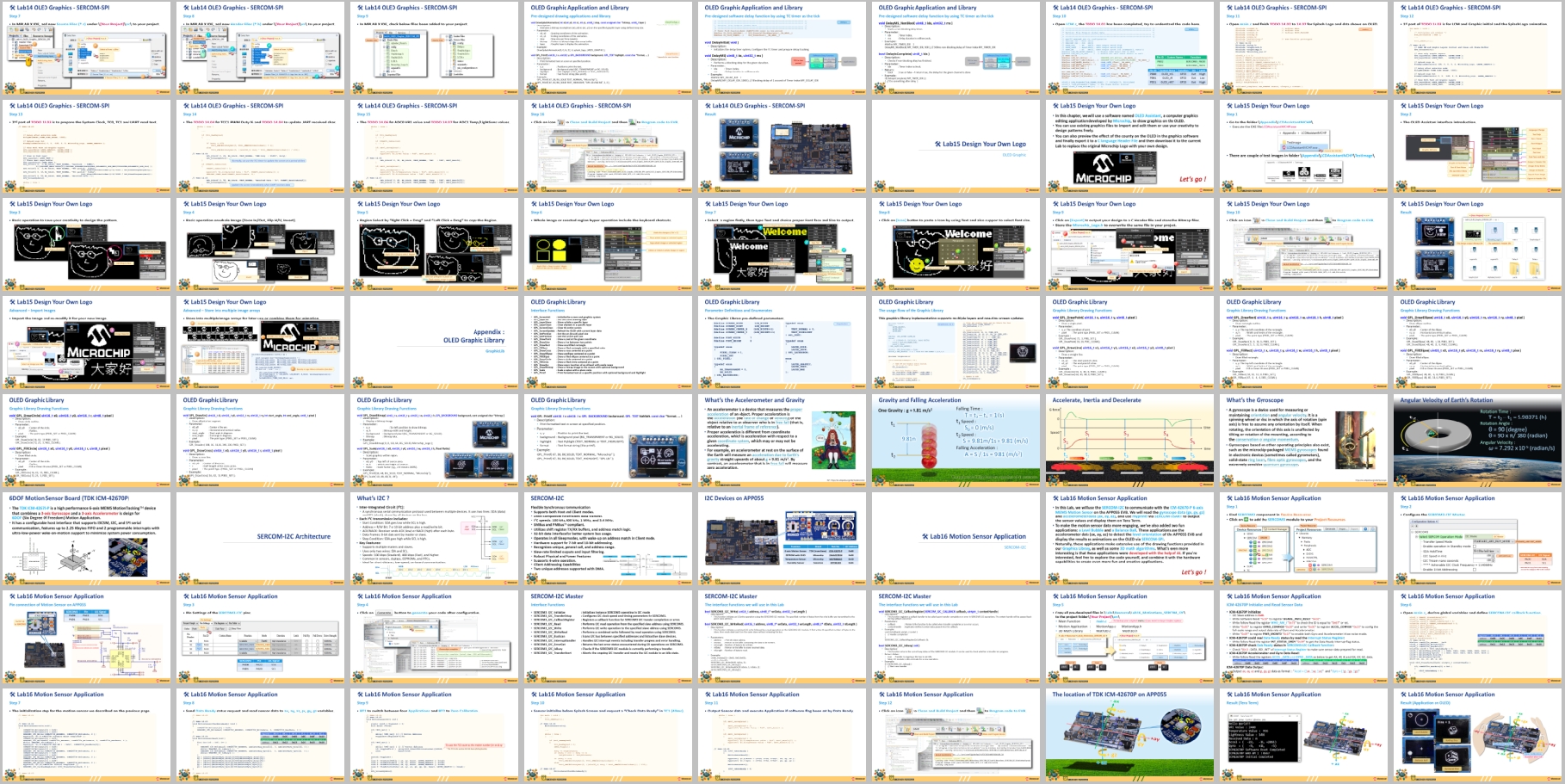Select the Lab16 Motion Sensor Application title slide

[956, 539]
